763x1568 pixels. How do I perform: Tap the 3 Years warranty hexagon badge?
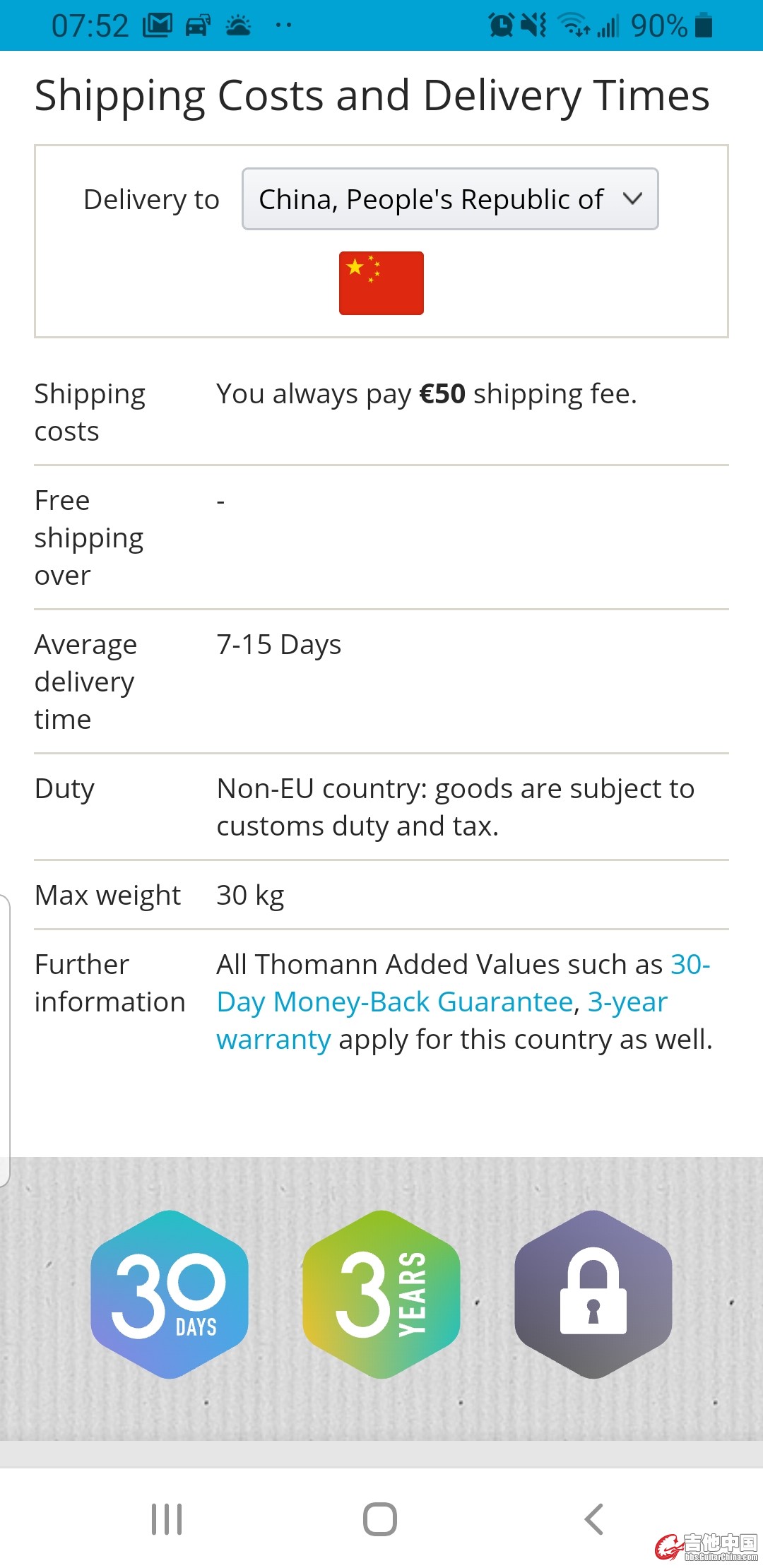pyautogui.click(x=381, y=1294)
